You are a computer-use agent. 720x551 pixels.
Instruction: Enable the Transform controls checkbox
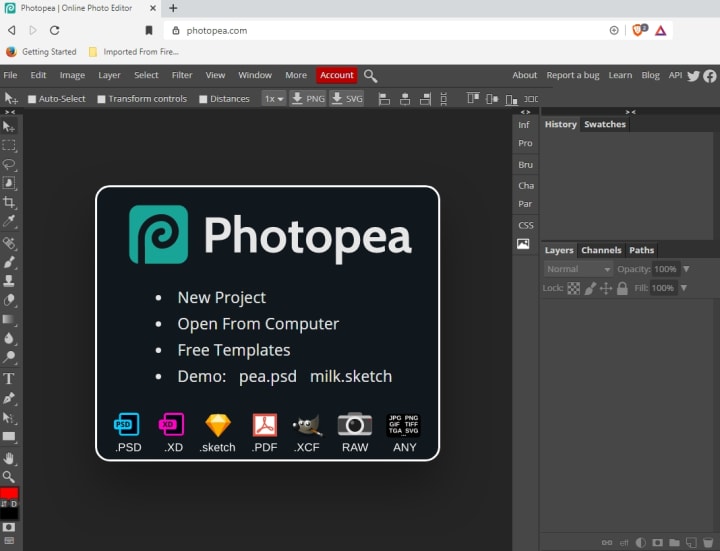click(101, 99)
